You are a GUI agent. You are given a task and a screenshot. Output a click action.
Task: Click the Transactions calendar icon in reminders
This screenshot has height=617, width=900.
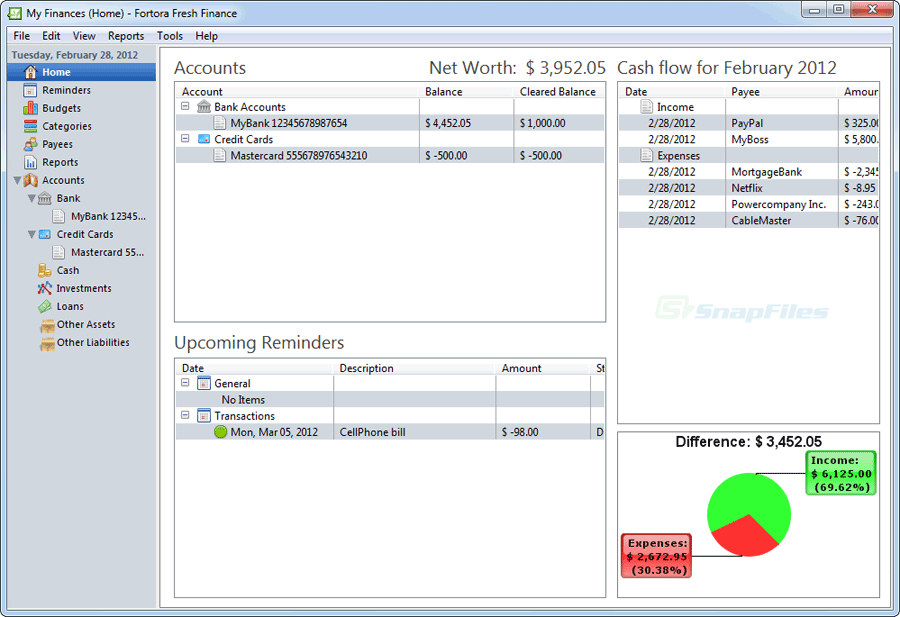pos(204,416)
